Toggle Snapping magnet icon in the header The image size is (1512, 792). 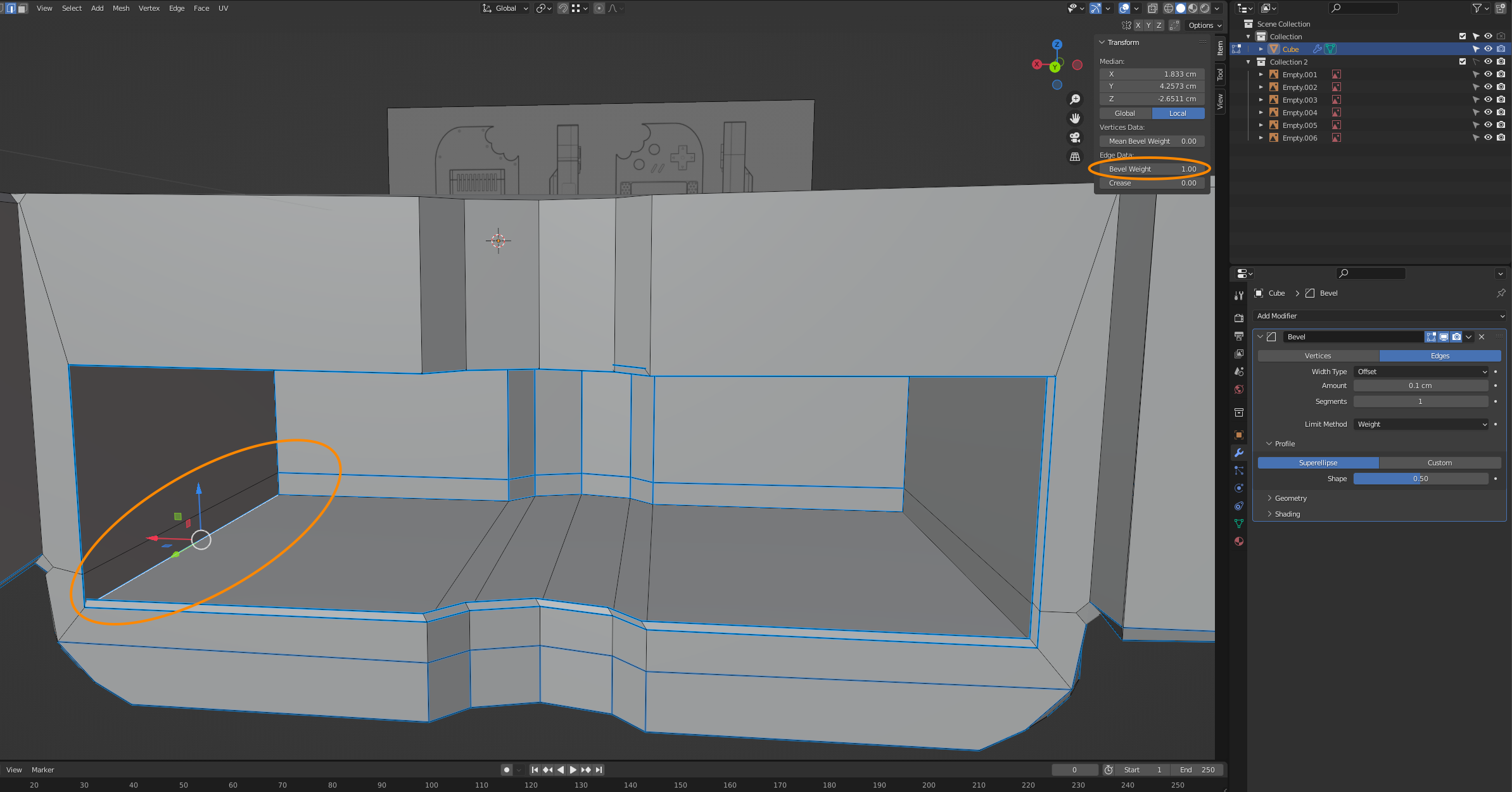(x=563, y=8)
